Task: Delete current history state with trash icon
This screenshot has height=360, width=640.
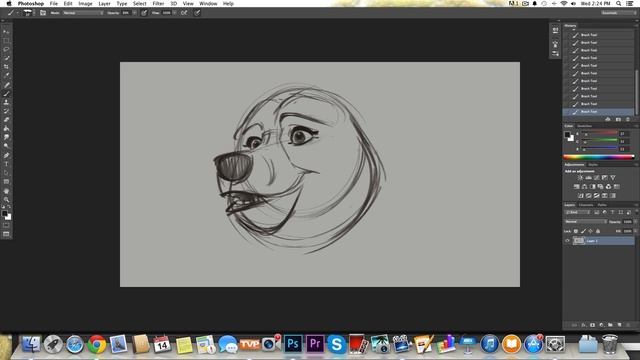Action: 628,119
